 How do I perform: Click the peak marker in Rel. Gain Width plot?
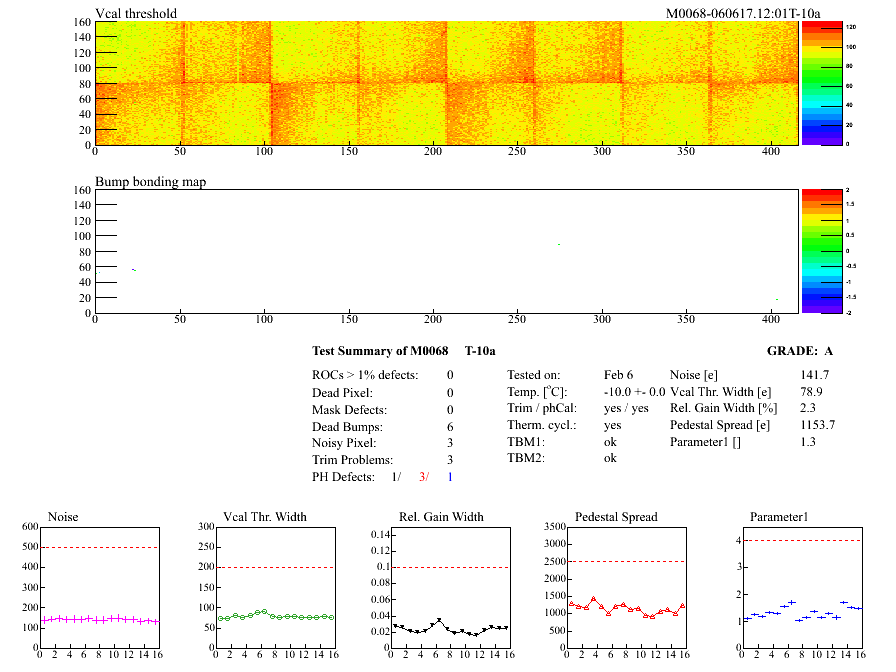(x=438, y=620)
